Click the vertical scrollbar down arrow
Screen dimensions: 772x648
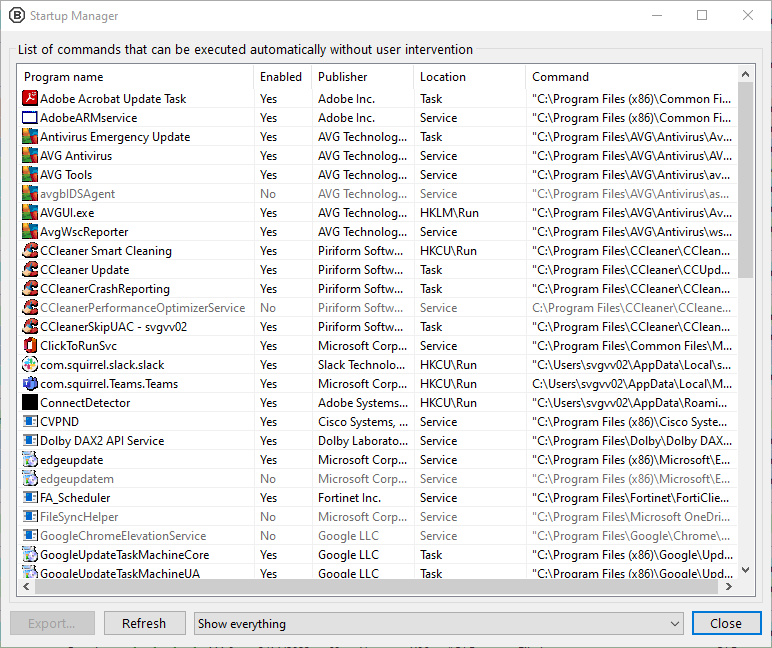click(745, 570)
